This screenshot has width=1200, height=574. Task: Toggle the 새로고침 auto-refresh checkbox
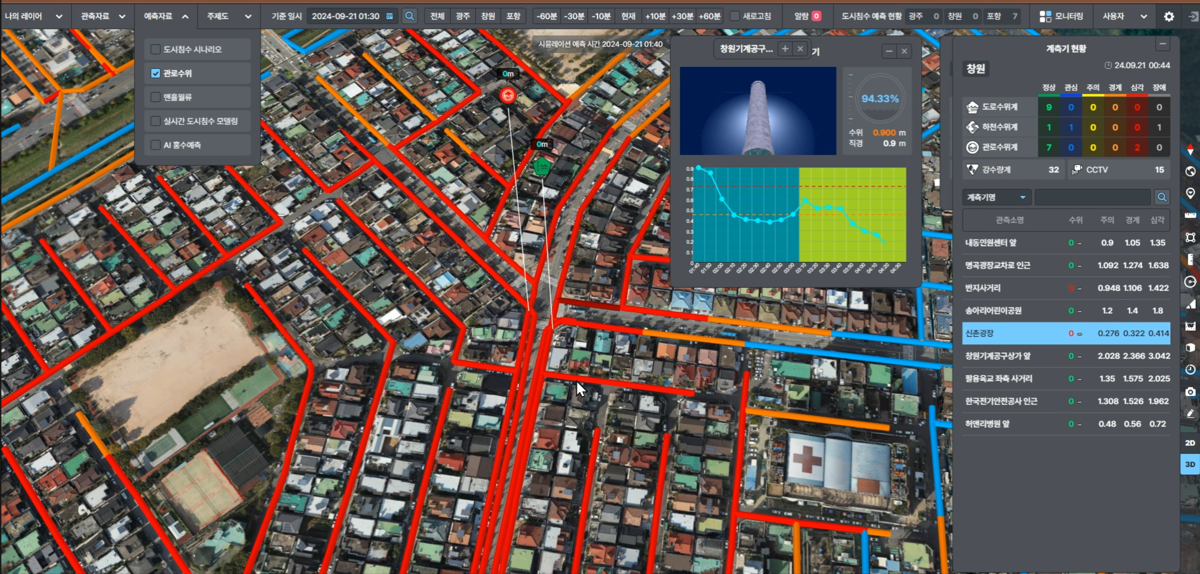point(735,16)
